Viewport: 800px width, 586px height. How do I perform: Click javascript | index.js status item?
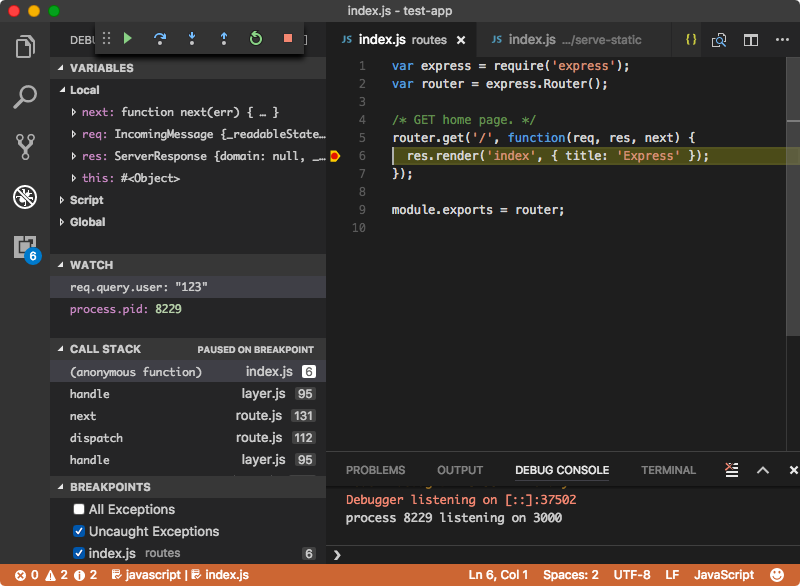[x=180, y=575]
